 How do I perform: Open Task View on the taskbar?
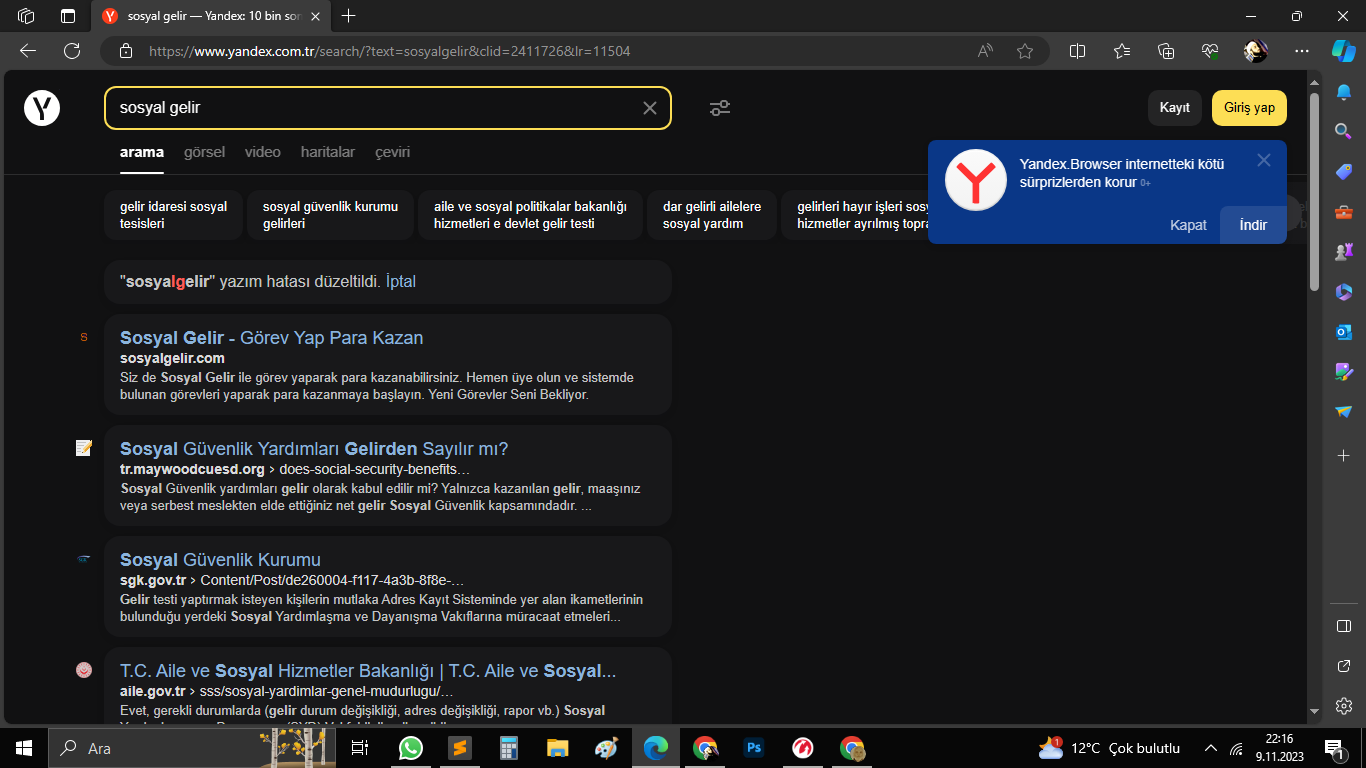(x=361, y=748)
